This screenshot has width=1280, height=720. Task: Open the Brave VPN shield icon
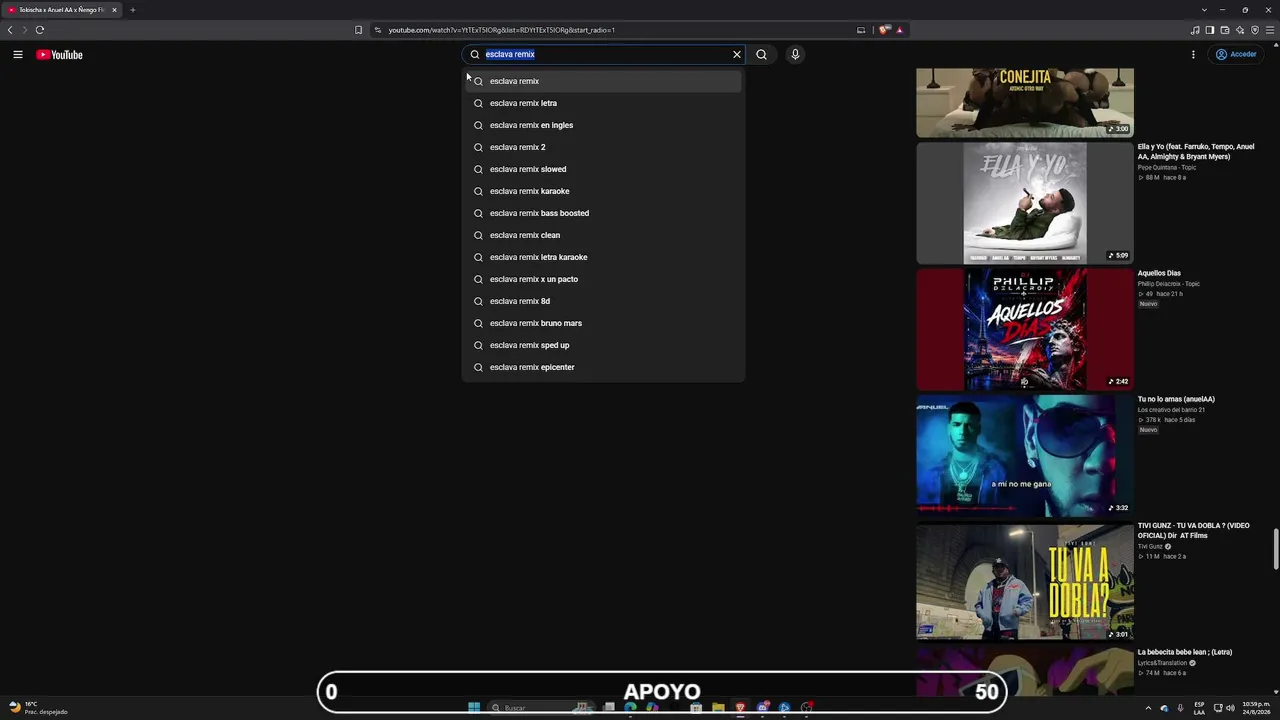click(1255, 30)
